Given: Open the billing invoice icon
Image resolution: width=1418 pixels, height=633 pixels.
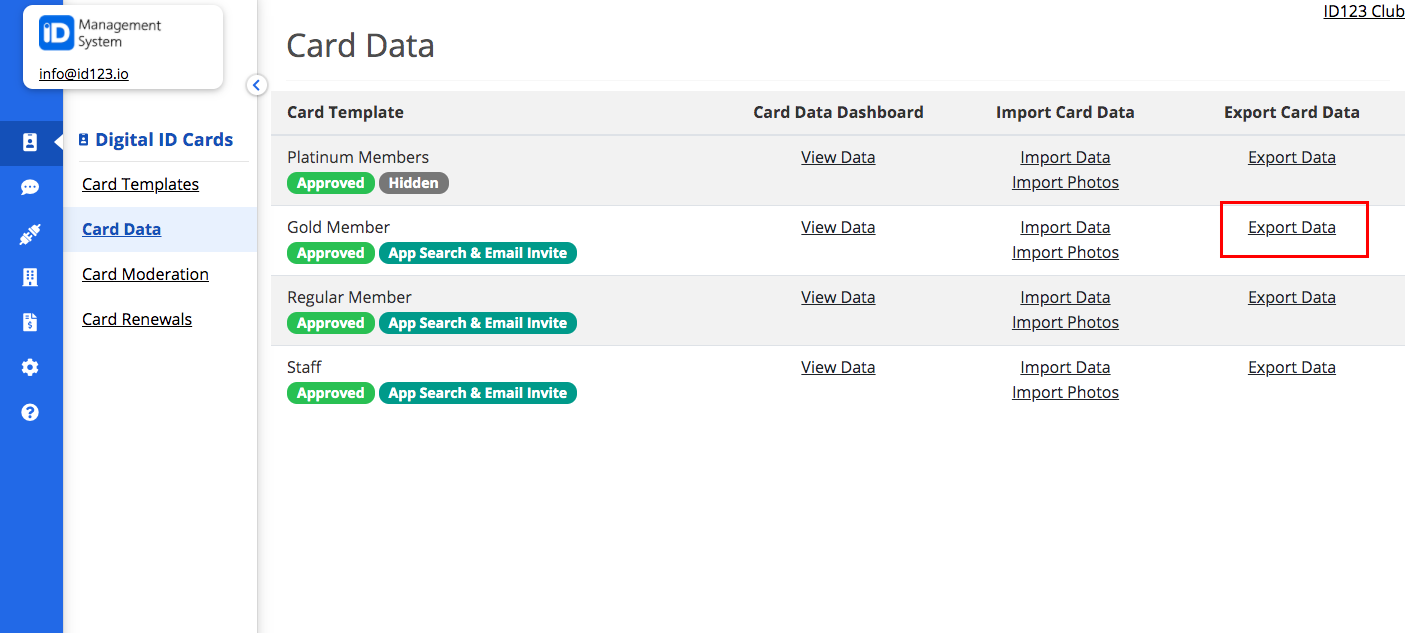Looking at the screenshot, I should 31,322.
